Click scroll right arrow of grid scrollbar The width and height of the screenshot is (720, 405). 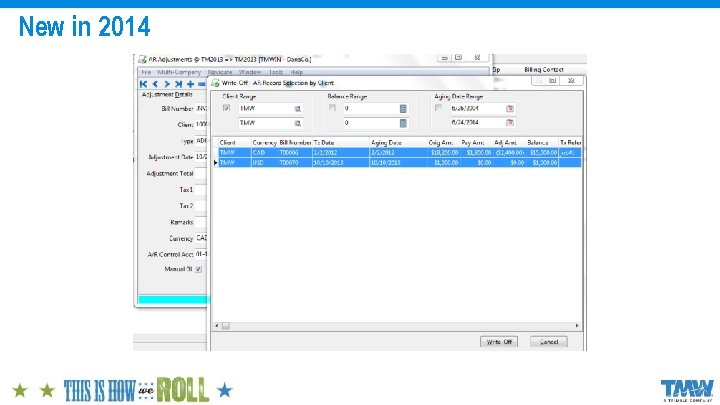click(x=577, y=326)
